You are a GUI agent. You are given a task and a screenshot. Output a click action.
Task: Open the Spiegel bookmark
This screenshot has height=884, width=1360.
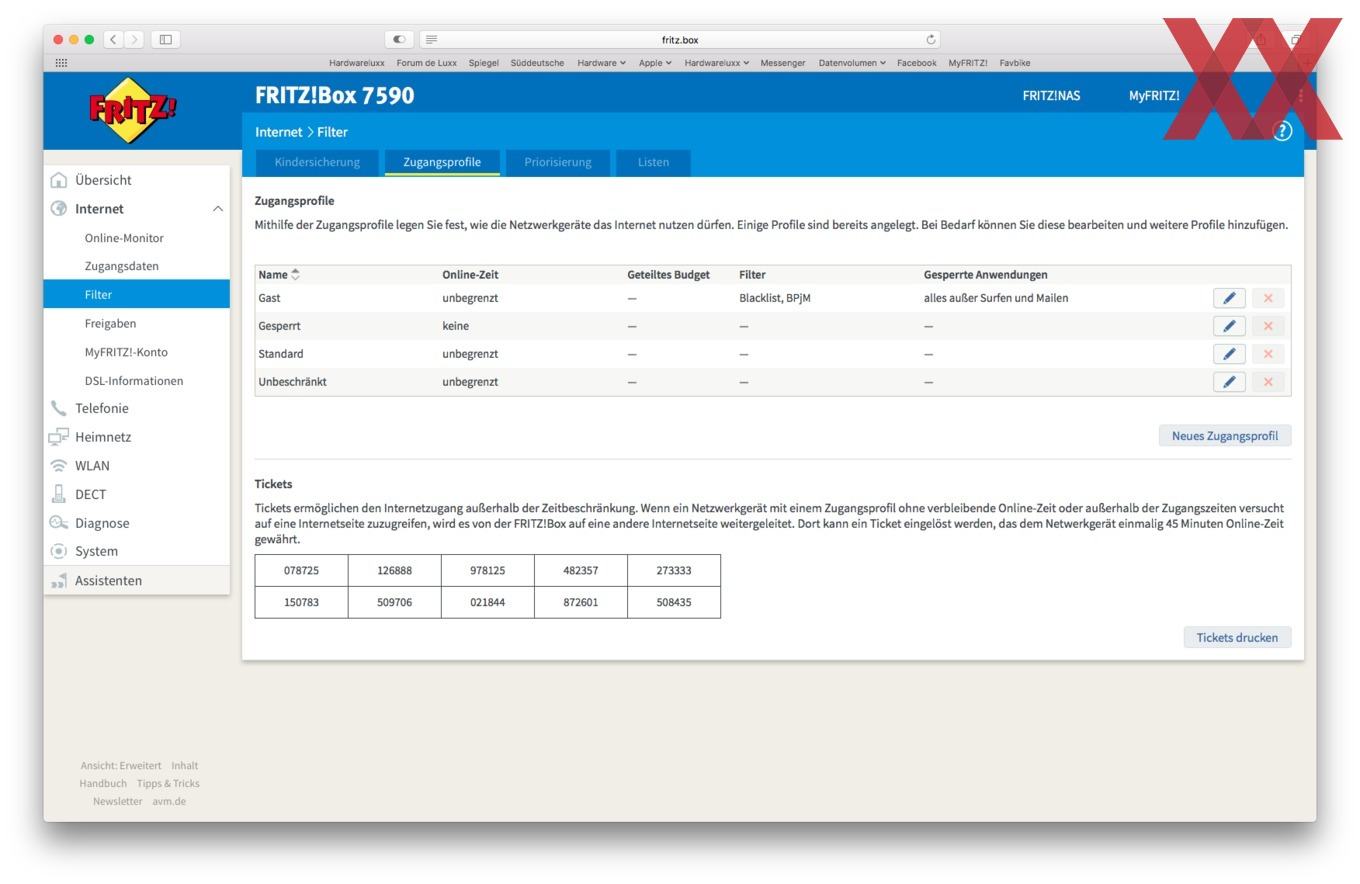click(x=483, y=63)
